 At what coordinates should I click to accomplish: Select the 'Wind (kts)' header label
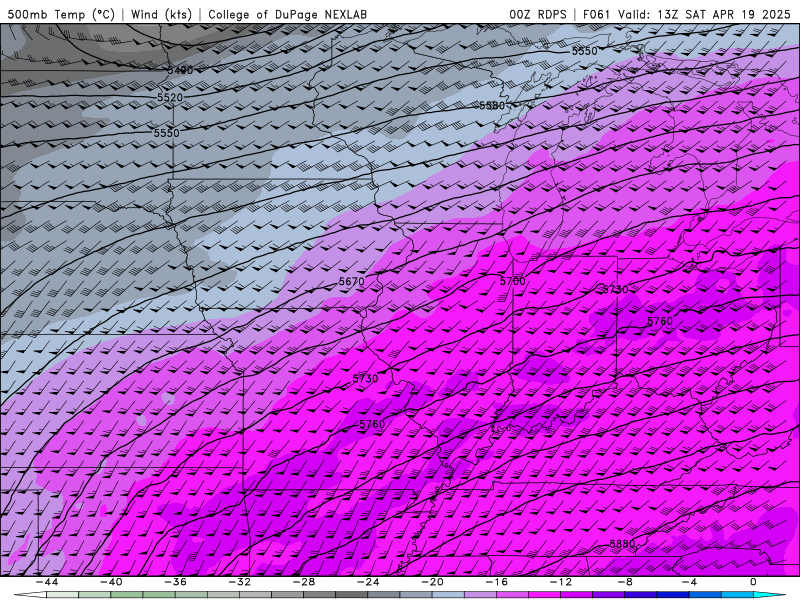click(161, 14)
